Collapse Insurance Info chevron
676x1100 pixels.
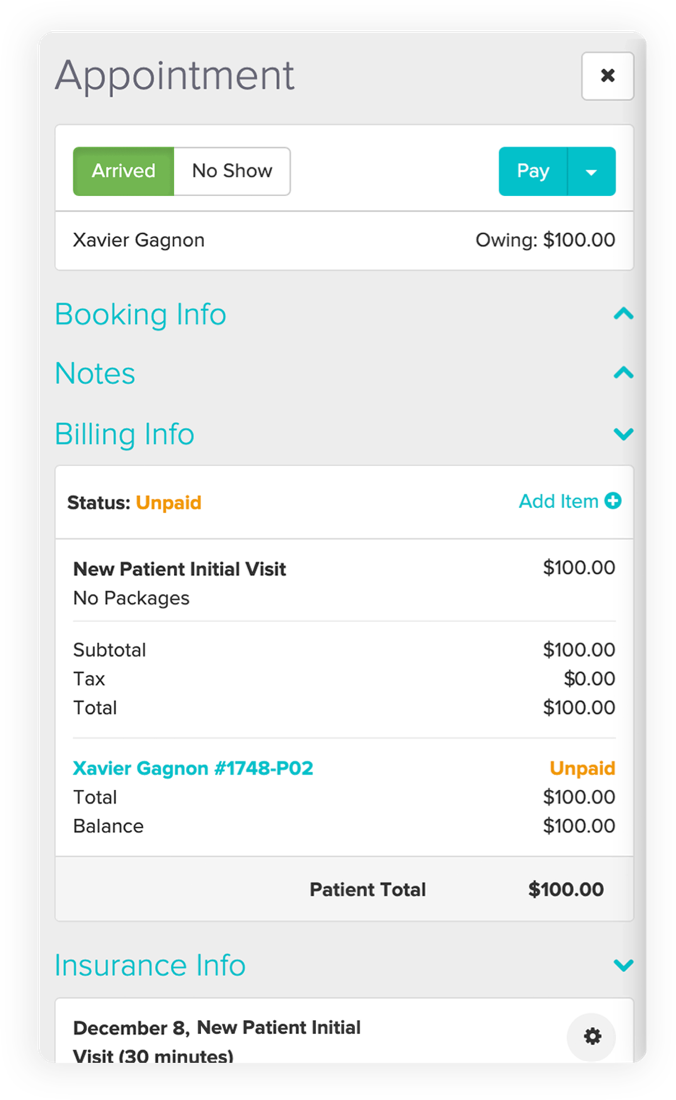tap(623, 965)
